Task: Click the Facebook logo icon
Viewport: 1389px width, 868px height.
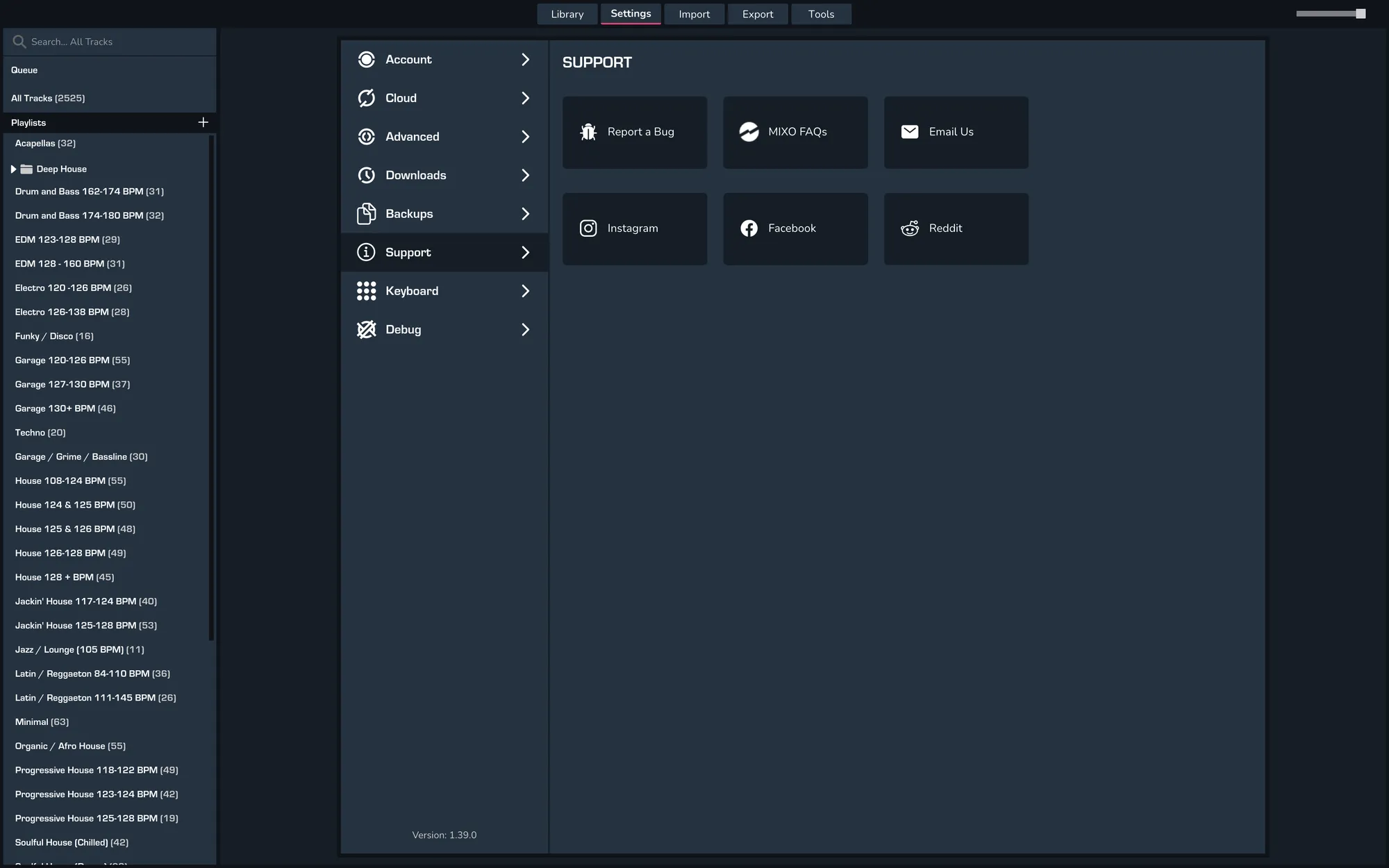Action: [749, 228]
